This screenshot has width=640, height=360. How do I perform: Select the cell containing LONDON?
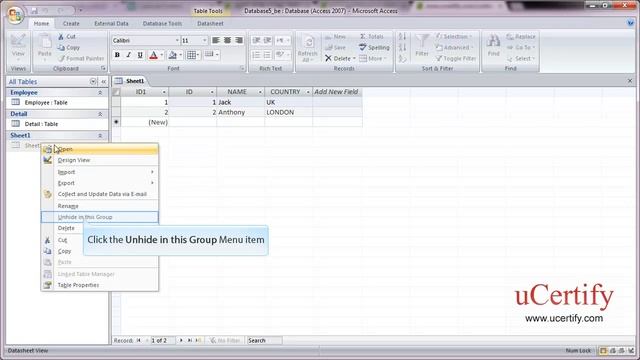click(x=289, y=112)
